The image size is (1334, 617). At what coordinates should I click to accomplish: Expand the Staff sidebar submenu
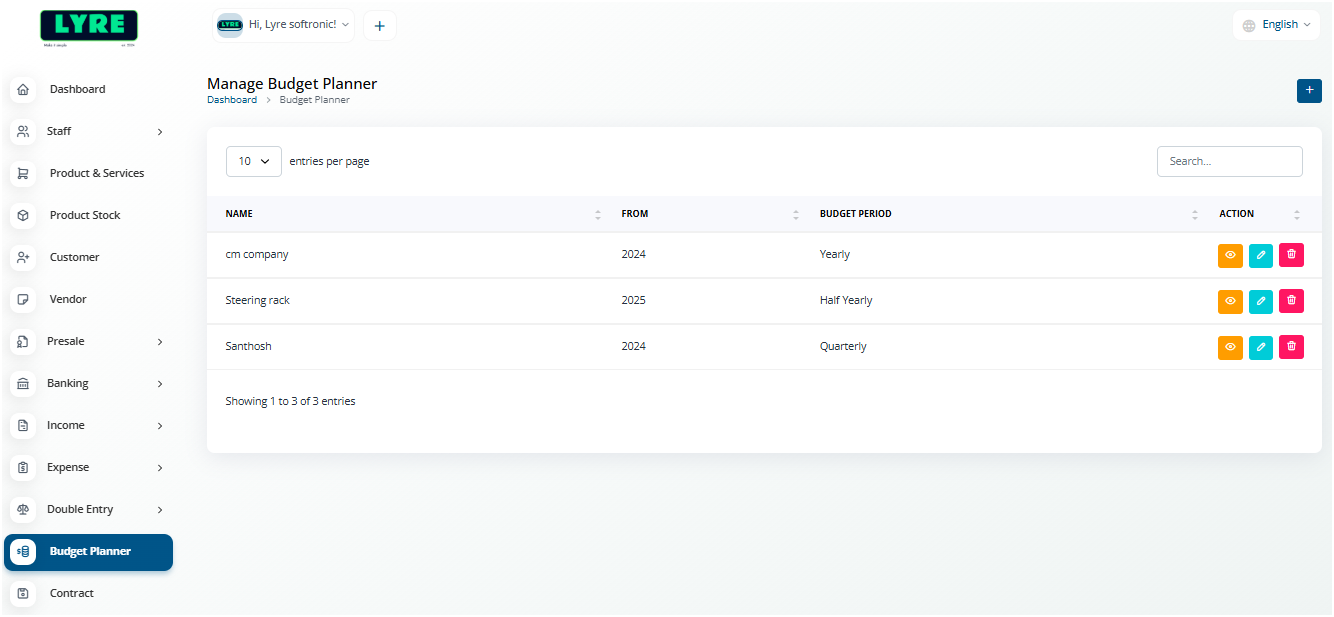[88, 131]
